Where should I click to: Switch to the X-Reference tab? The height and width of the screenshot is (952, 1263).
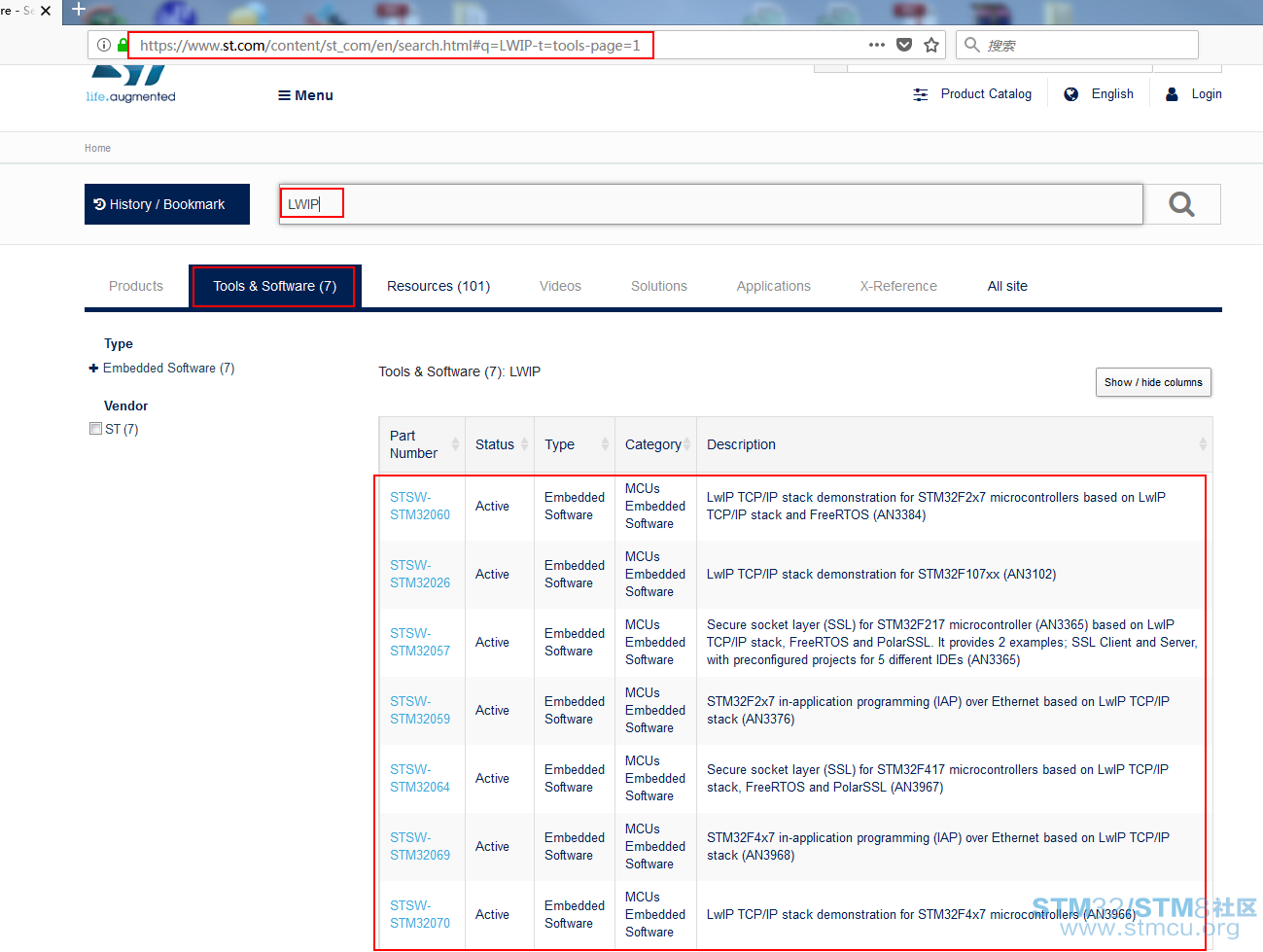898,286
